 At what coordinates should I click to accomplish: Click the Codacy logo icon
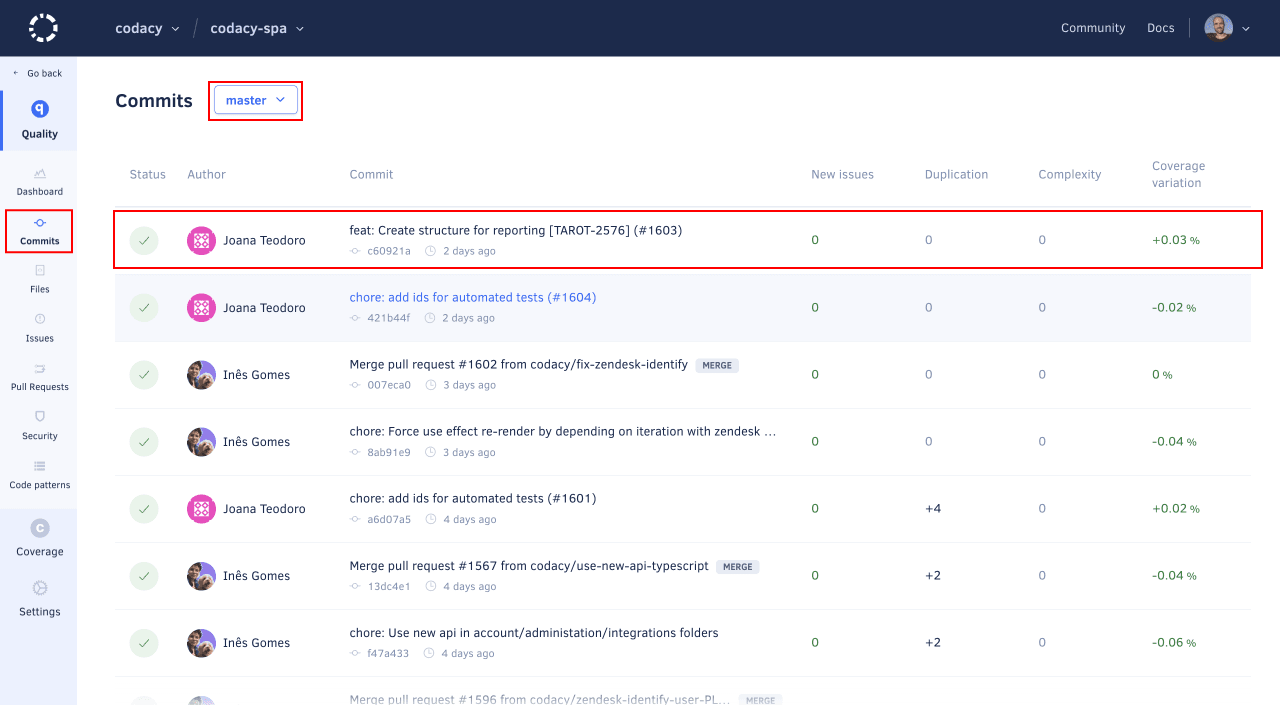(43, 28)
